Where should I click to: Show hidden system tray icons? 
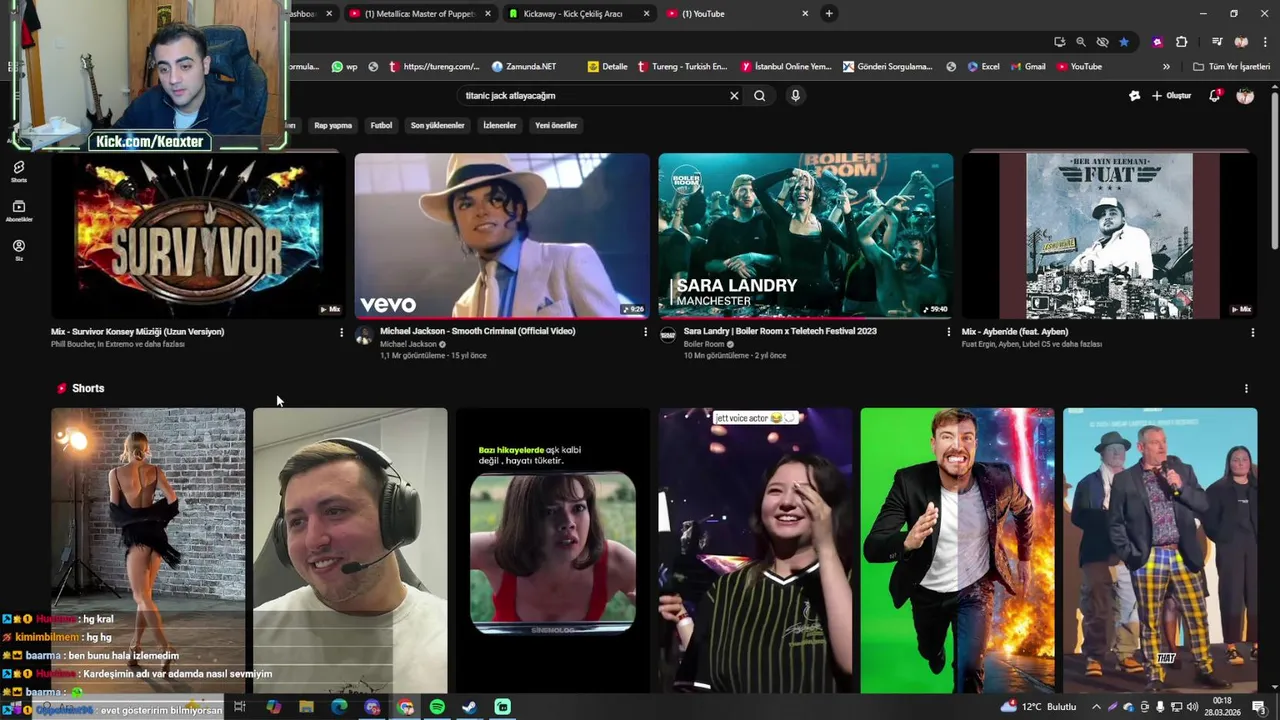tap(1096, 707)
